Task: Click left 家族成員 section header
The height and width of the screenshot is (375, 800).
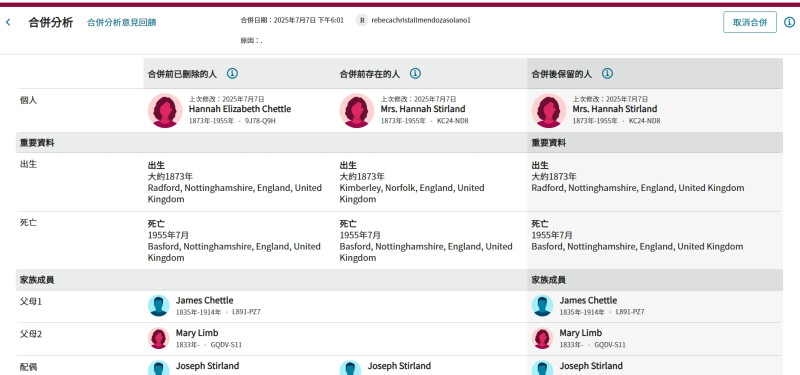Action: [x=37, y=280]
